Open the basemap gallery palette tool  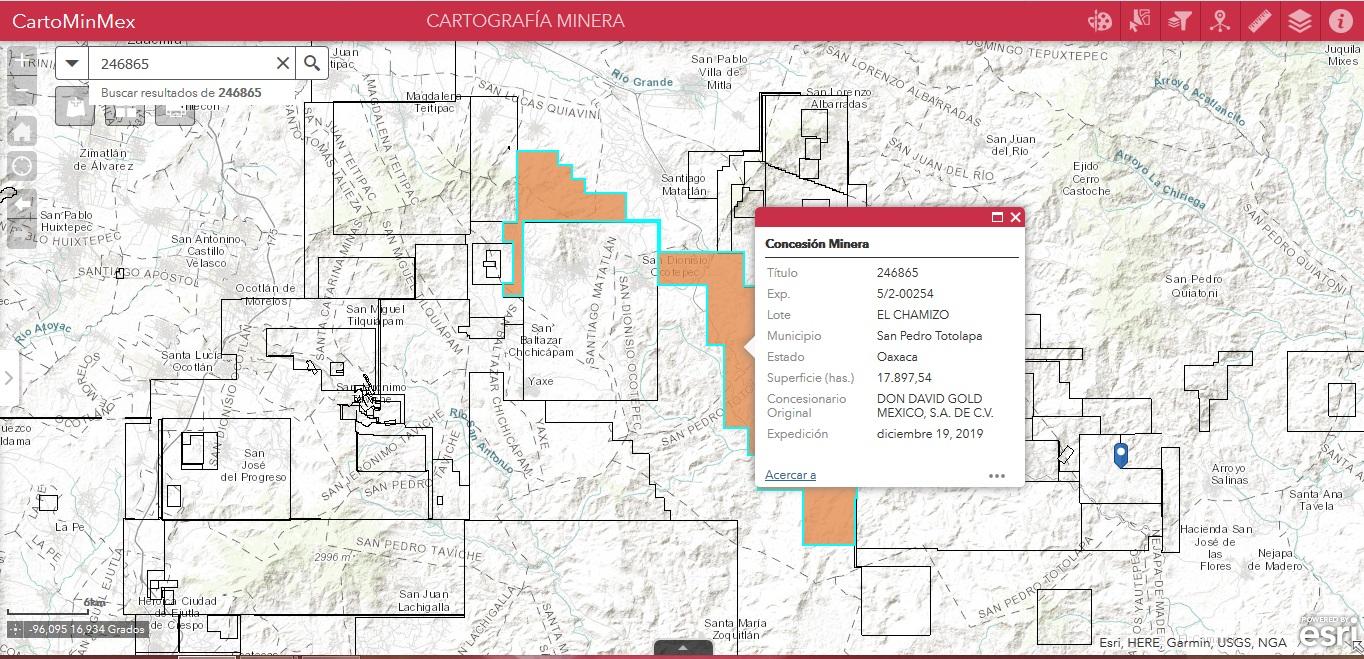point(1100,21)
